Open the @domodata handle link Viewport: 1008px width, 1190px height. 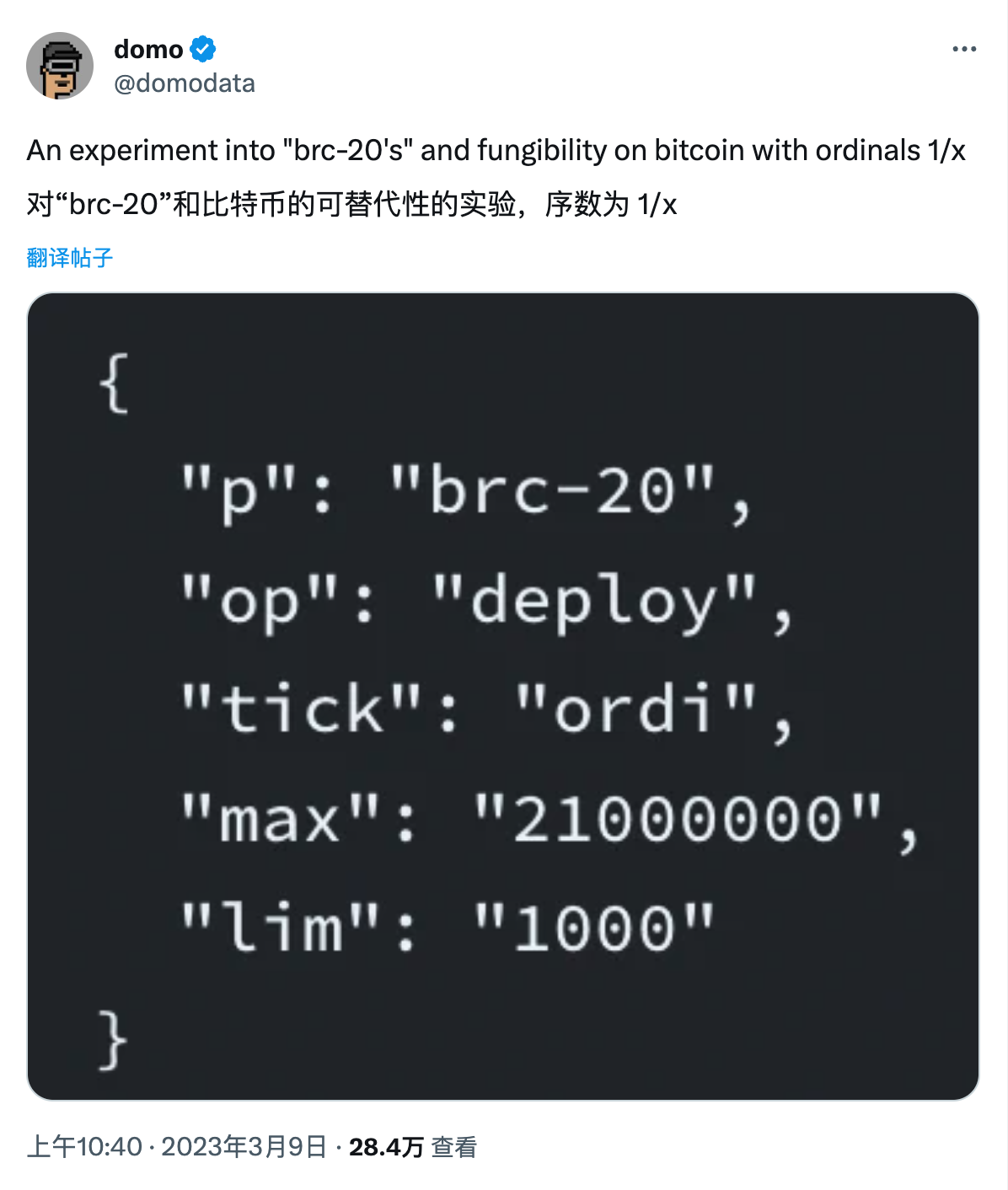(x=185, y=83)
